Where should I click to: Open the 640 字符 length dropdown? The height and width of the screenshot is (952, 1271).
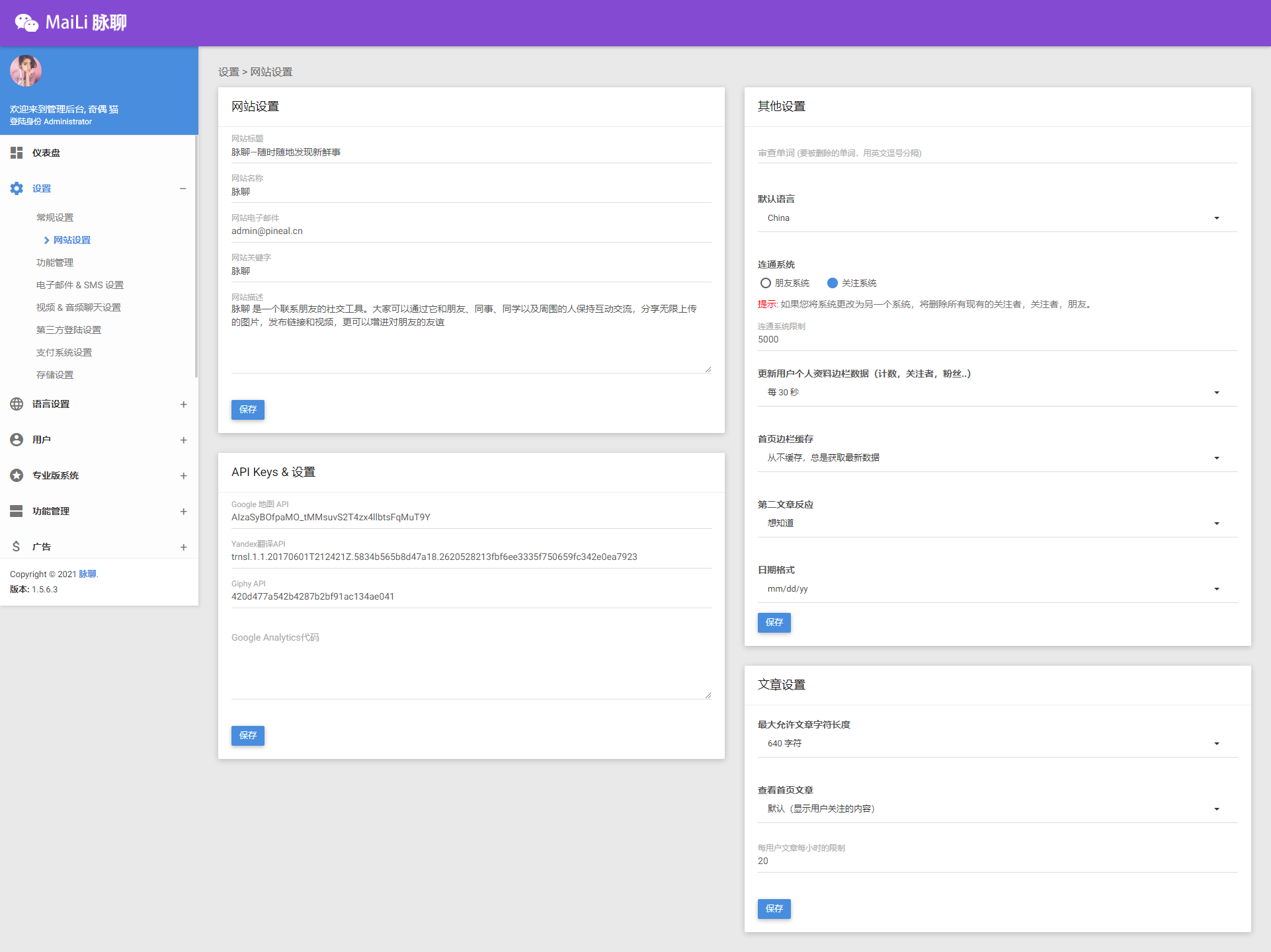tap(997, 744)
